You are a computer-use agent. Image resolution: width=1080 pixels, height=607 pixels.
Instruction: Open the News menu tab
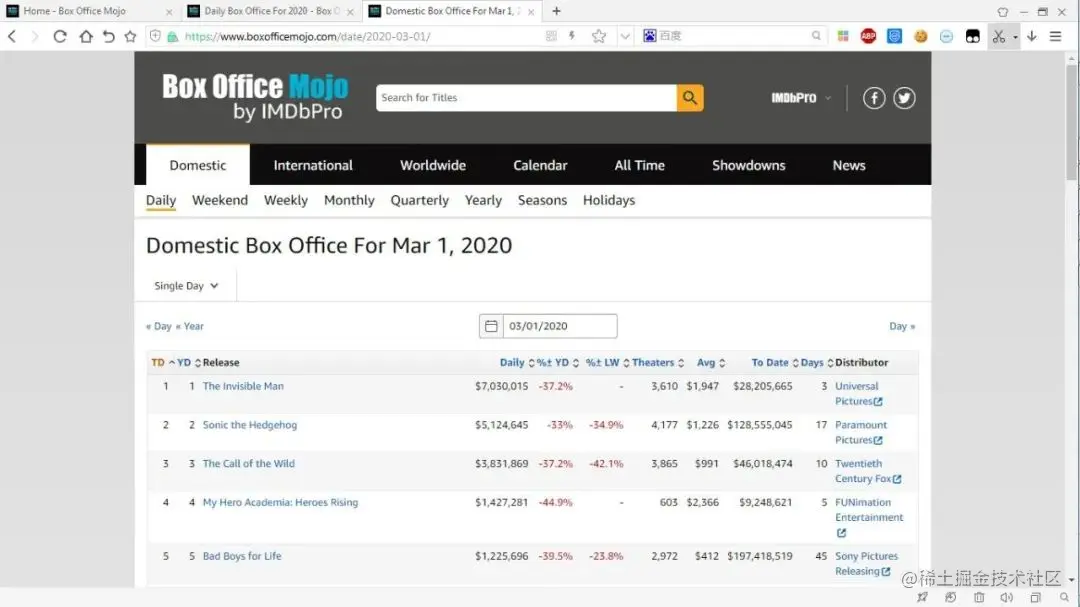point(849,165)
